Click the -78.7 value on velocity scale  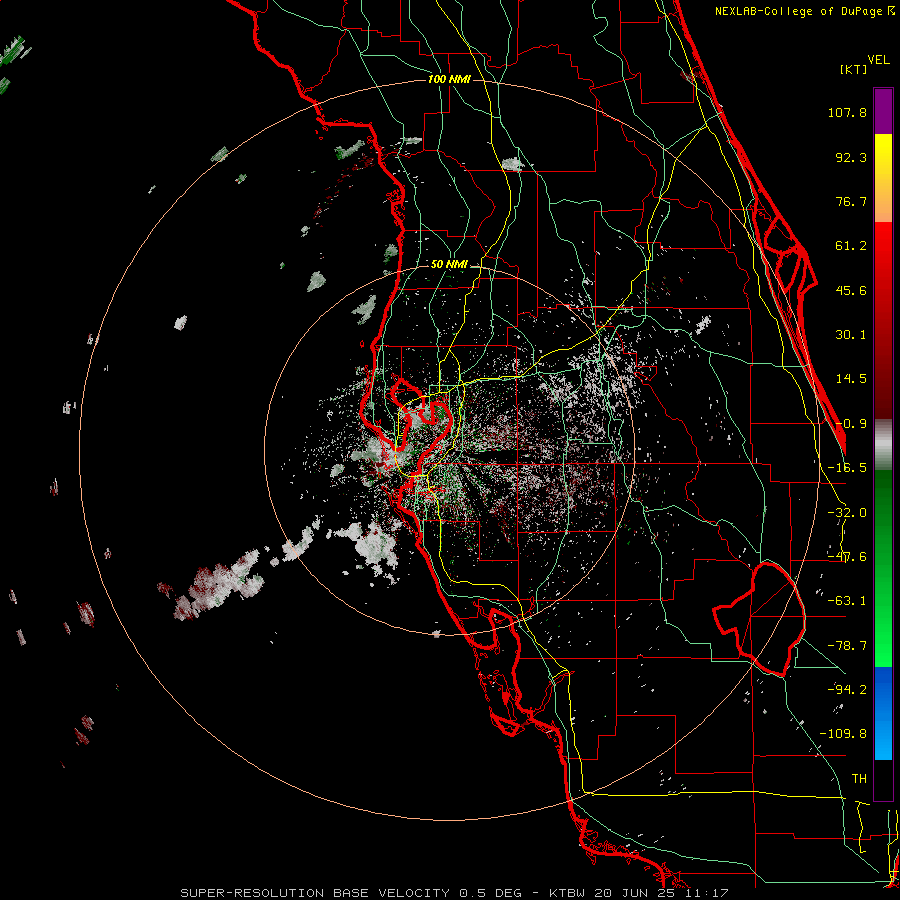point(847,646)
